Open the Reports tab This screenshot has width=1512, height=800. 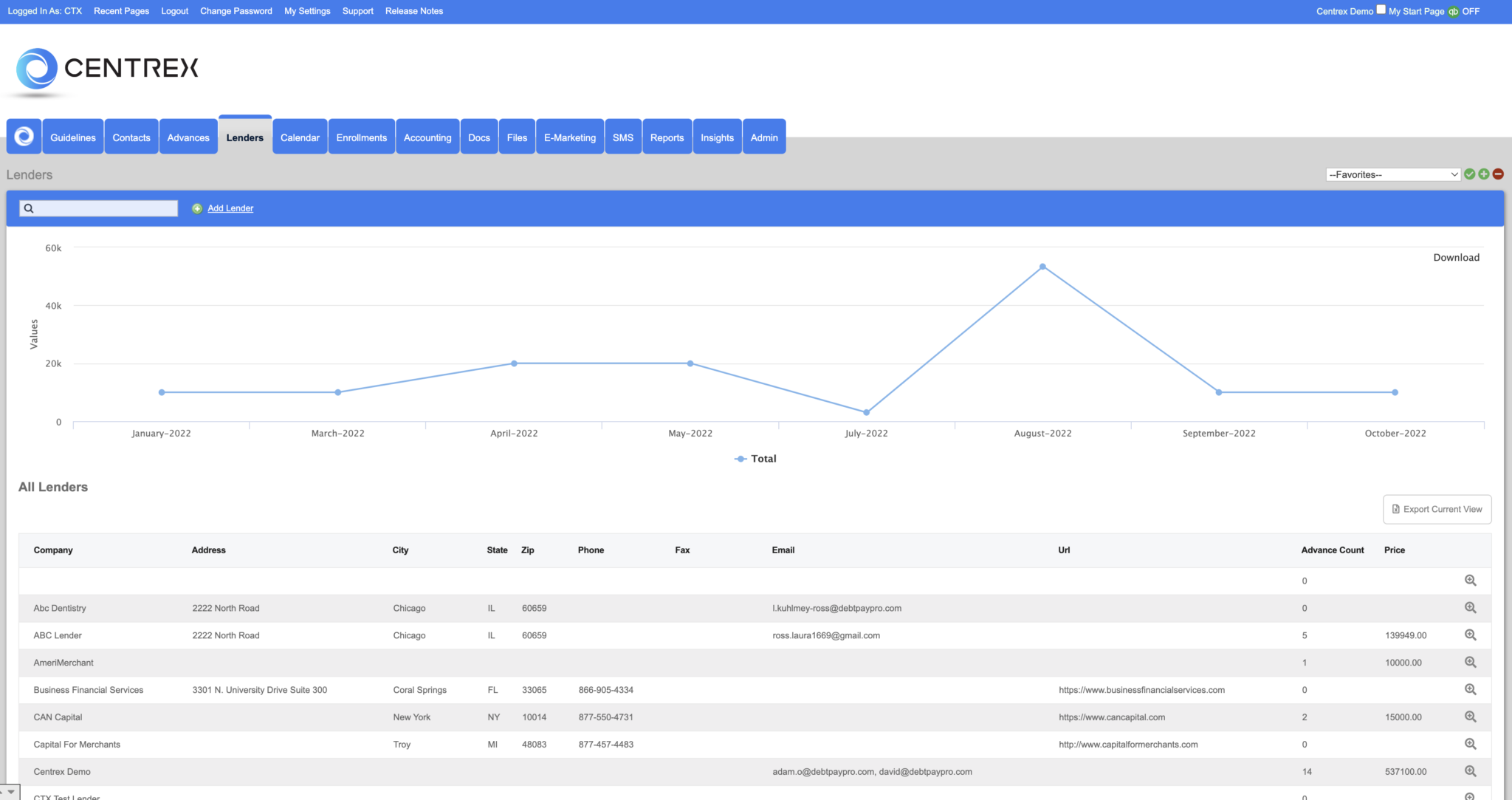[x=667, y=137]
